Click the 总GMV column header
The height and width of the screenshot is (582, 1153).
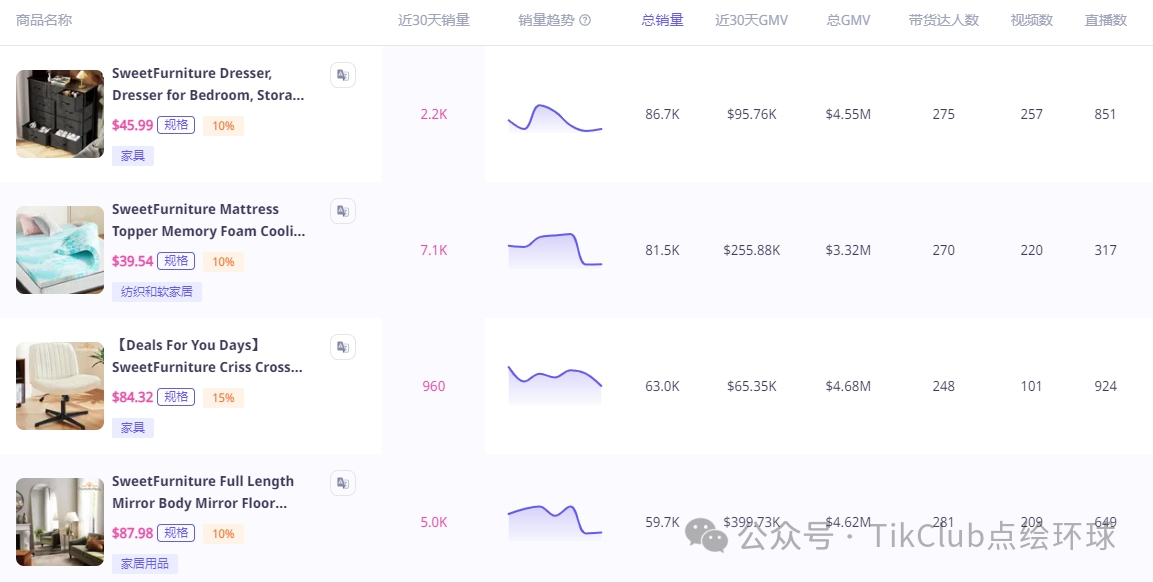(x=847, y=20)
